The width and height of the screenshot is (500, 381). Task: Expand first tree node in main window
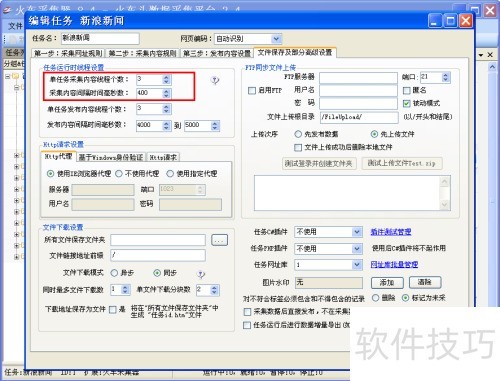pyautogui.click(x=7, y=76)
